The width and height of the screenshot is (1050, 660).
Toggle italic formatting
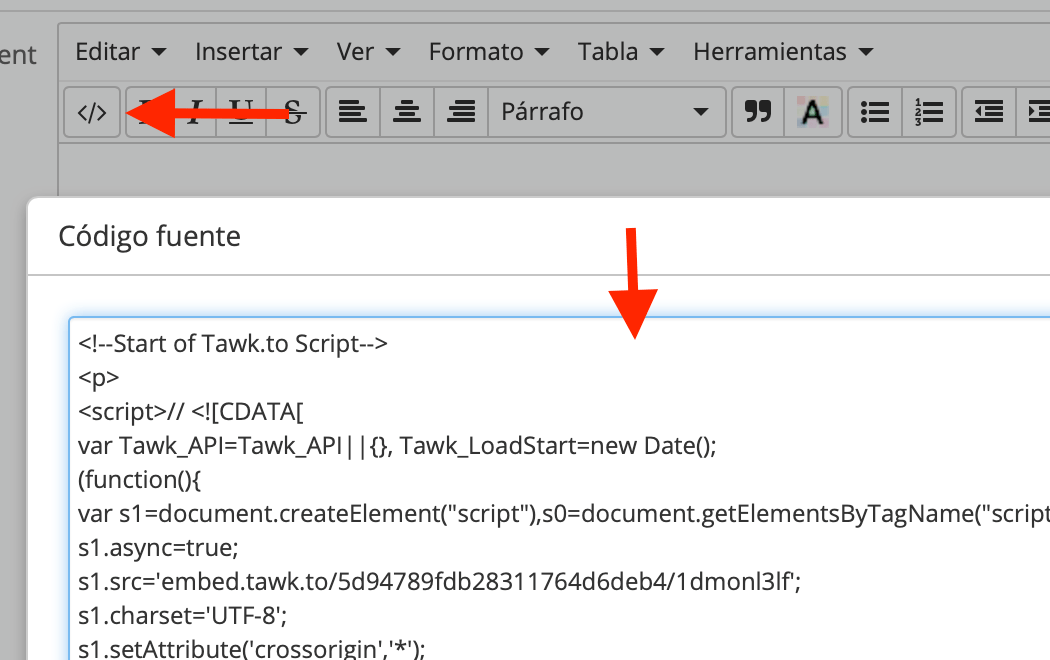pyautogui.click(x=196, y=112)
